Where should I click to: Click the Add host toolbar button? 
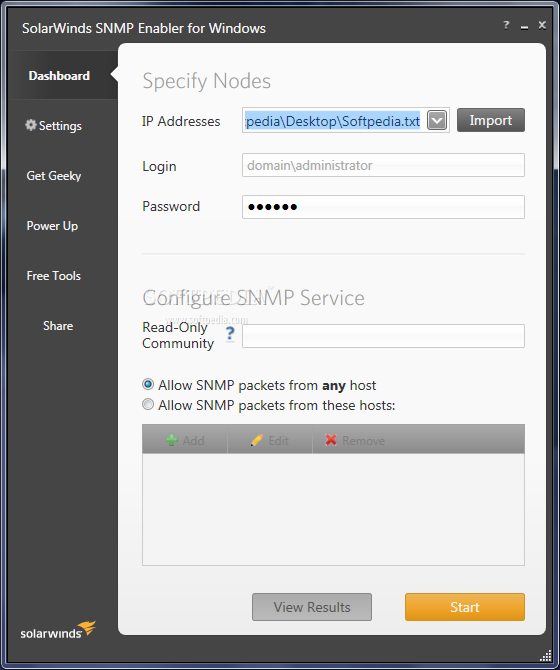[x=185, y=440]
